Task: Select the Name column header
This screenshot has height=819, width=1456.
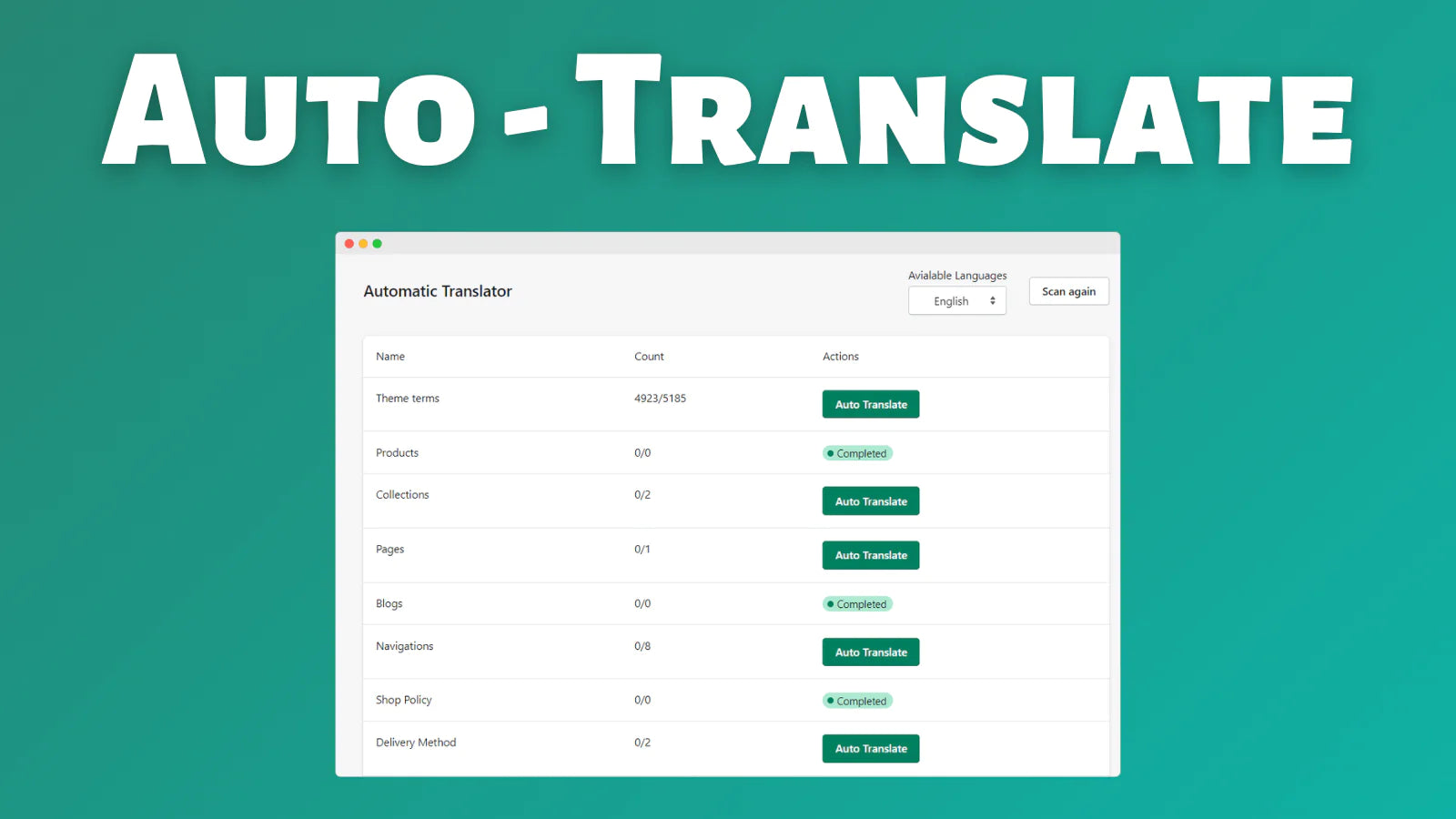Action: point(389,356)
